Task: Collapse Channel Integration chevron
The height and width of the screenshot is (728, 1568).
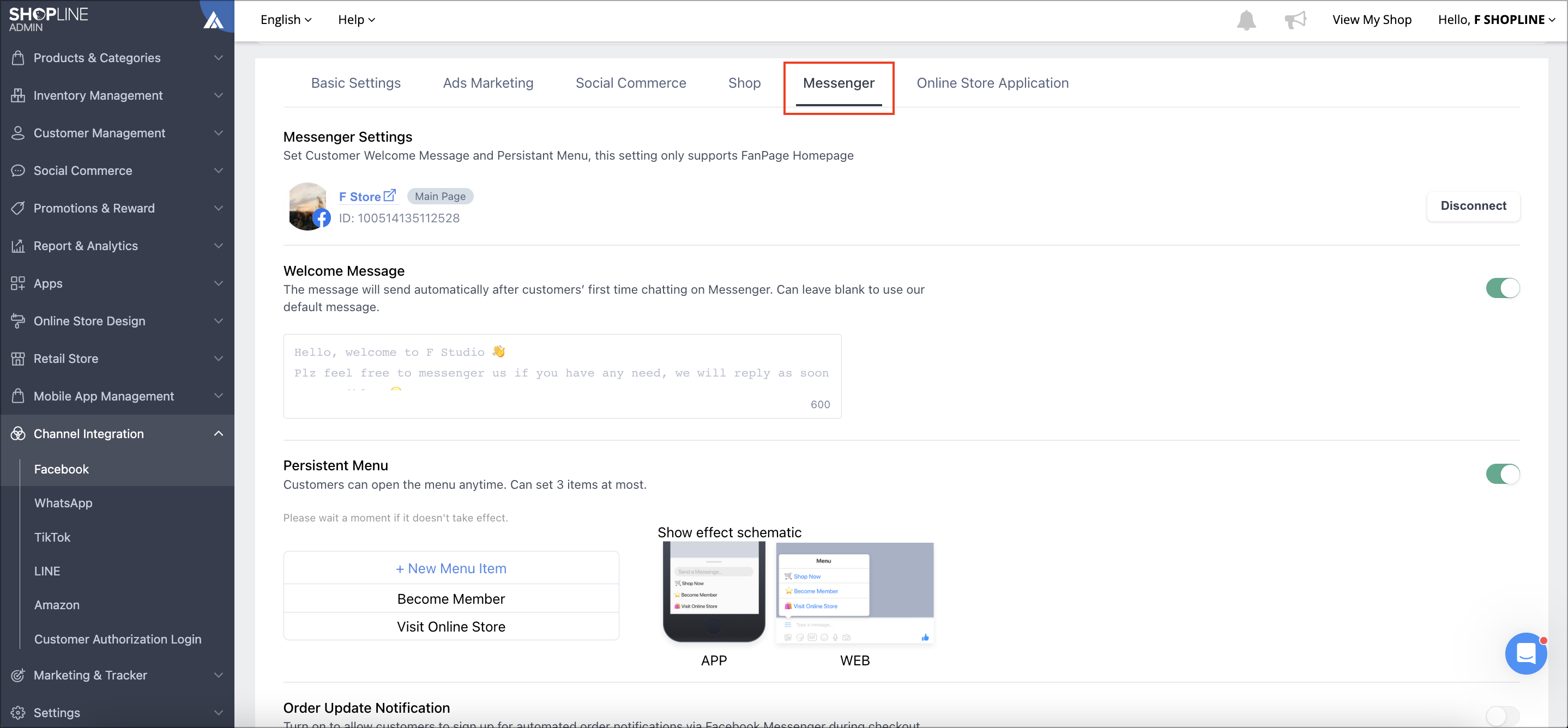Action: pos(219,434)
